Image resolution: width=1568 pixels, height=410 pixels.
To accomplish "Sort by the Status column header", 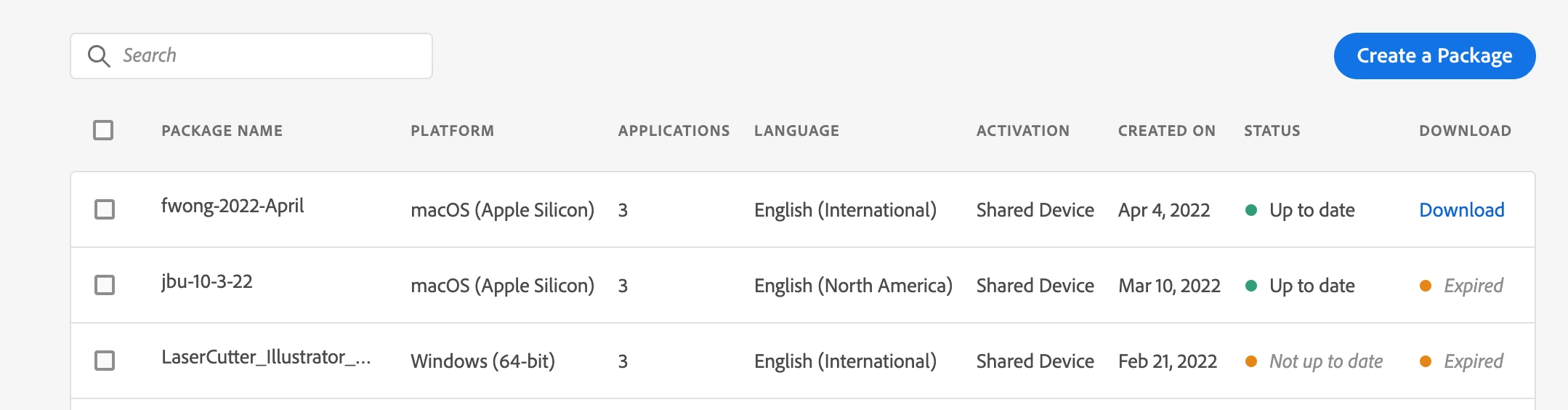I will 1272,131.
